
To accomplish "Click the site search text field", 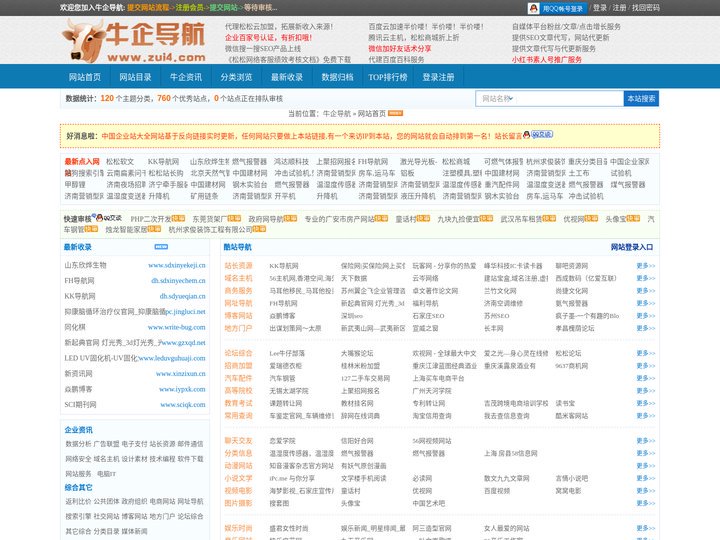I will 569,98.
